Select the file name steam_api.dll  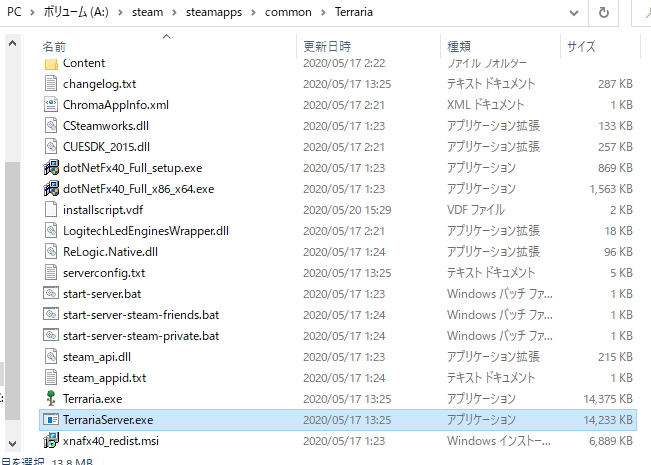97,357
